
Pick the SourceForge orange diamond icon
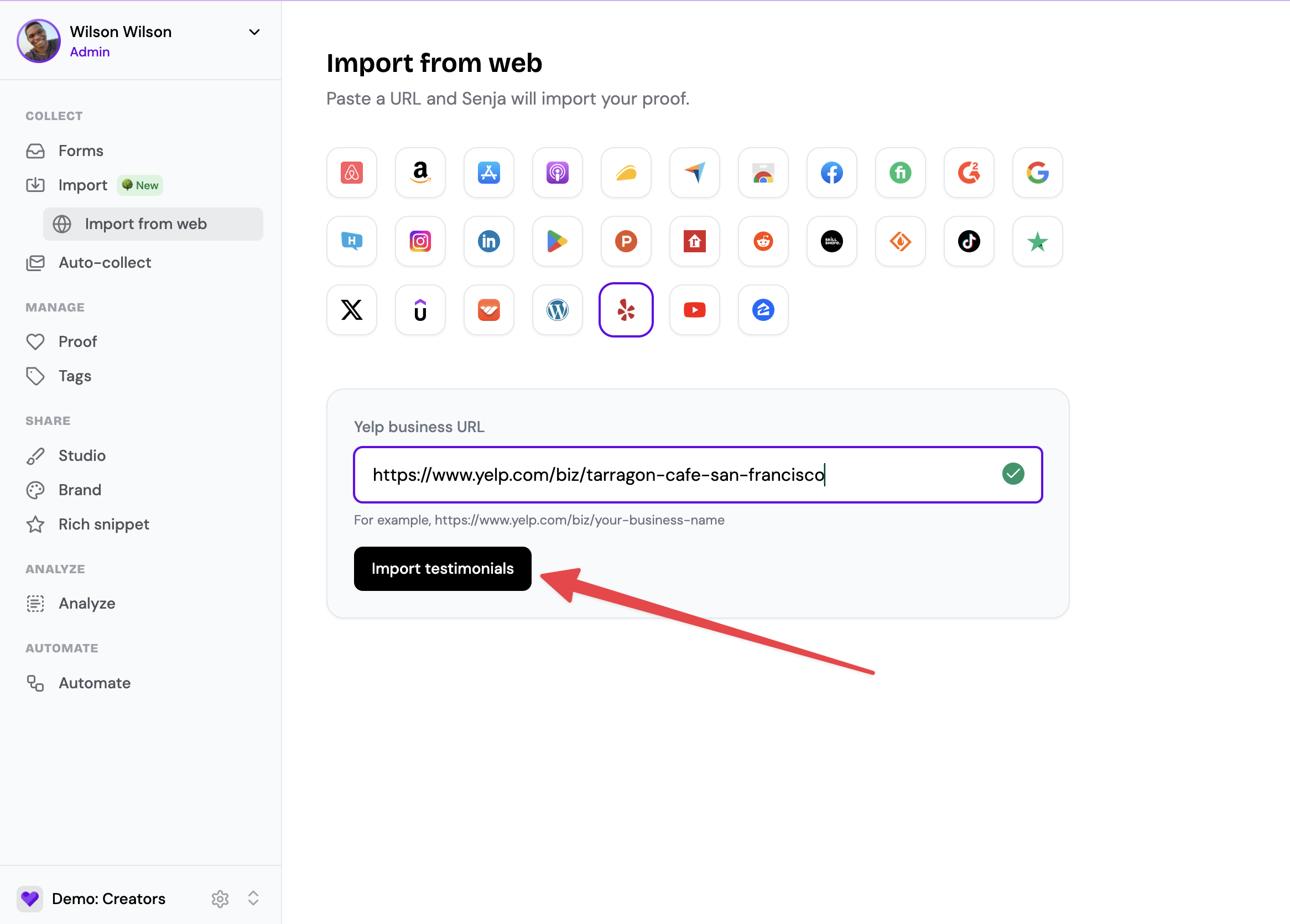900,241
